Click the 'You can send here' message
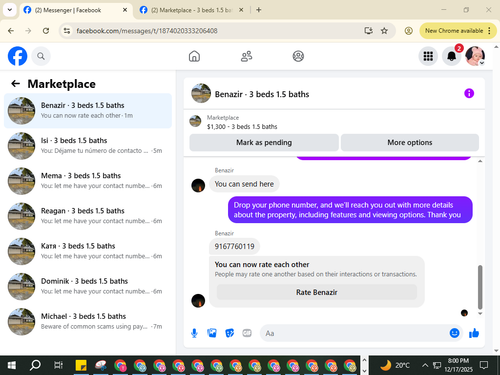500x375 pixels. click(244, 184)
